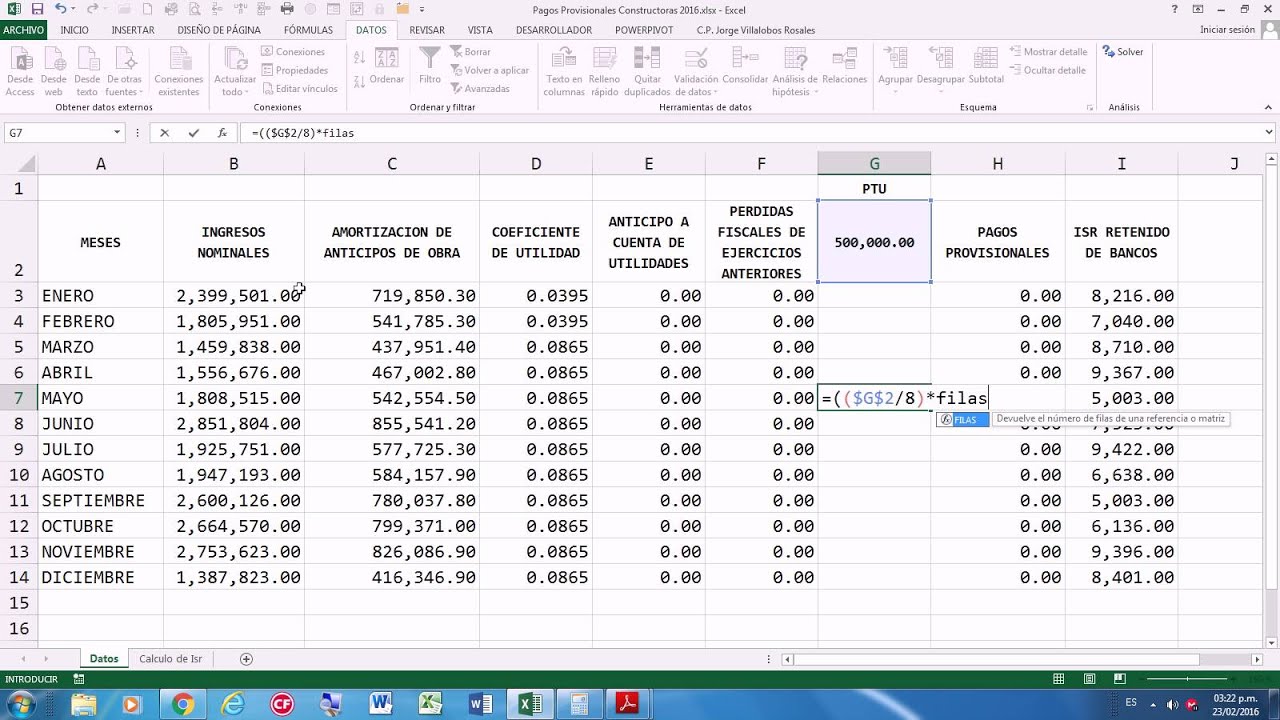Add a new sheet with plus button
The image size is (1280, 720).
pyautogui.click(x=246, y=659)
